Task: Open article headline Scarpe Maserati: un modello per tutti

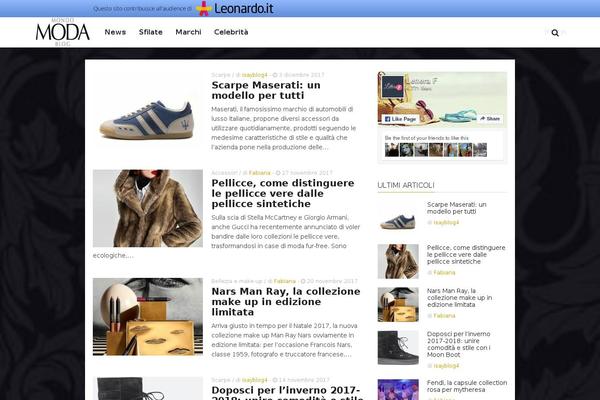Action: point(266,90)
